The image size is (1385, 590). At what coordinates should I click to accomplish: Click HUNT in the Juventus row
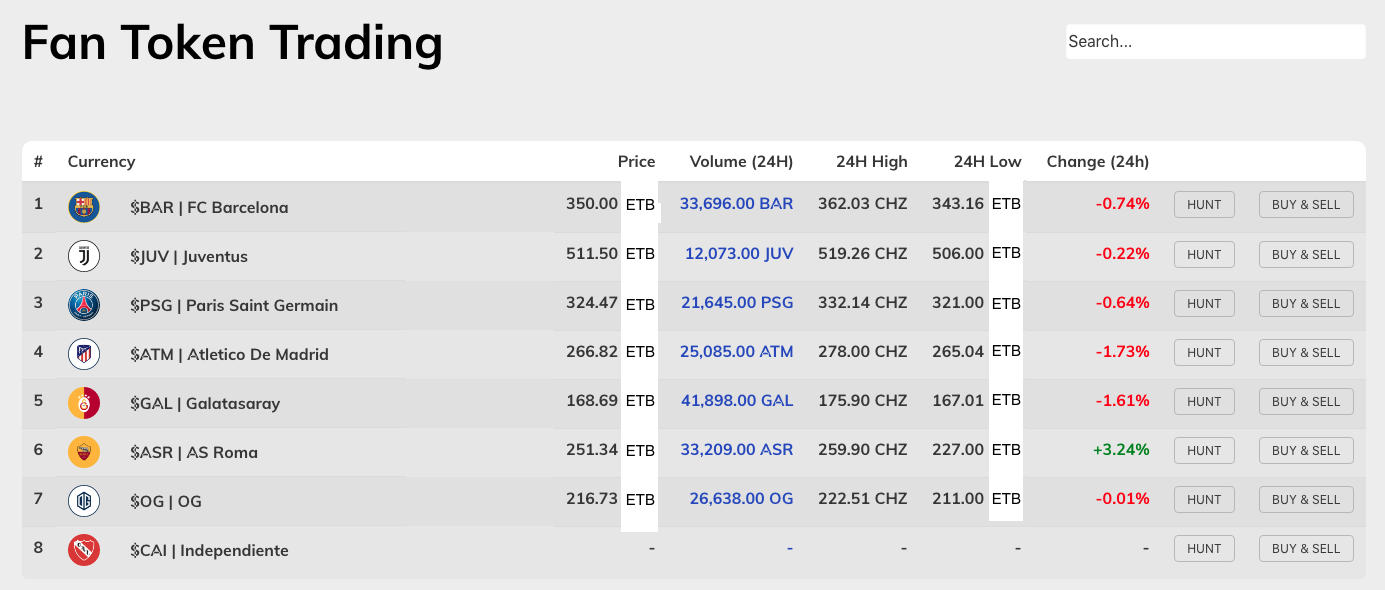1204,254
